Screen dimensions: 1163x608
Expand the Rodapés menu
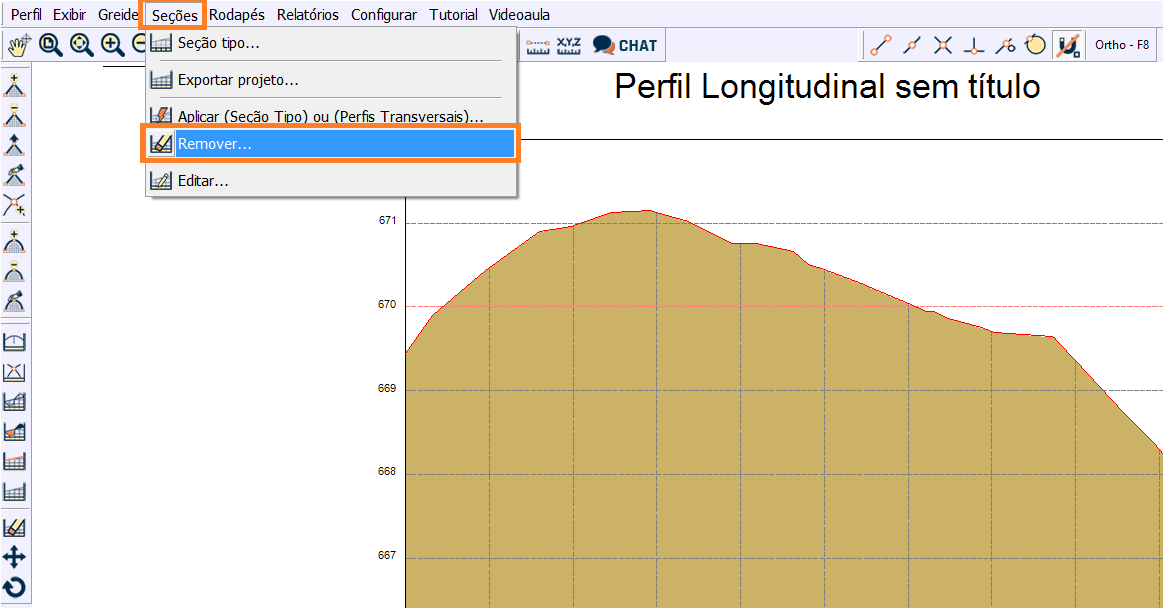237,15
